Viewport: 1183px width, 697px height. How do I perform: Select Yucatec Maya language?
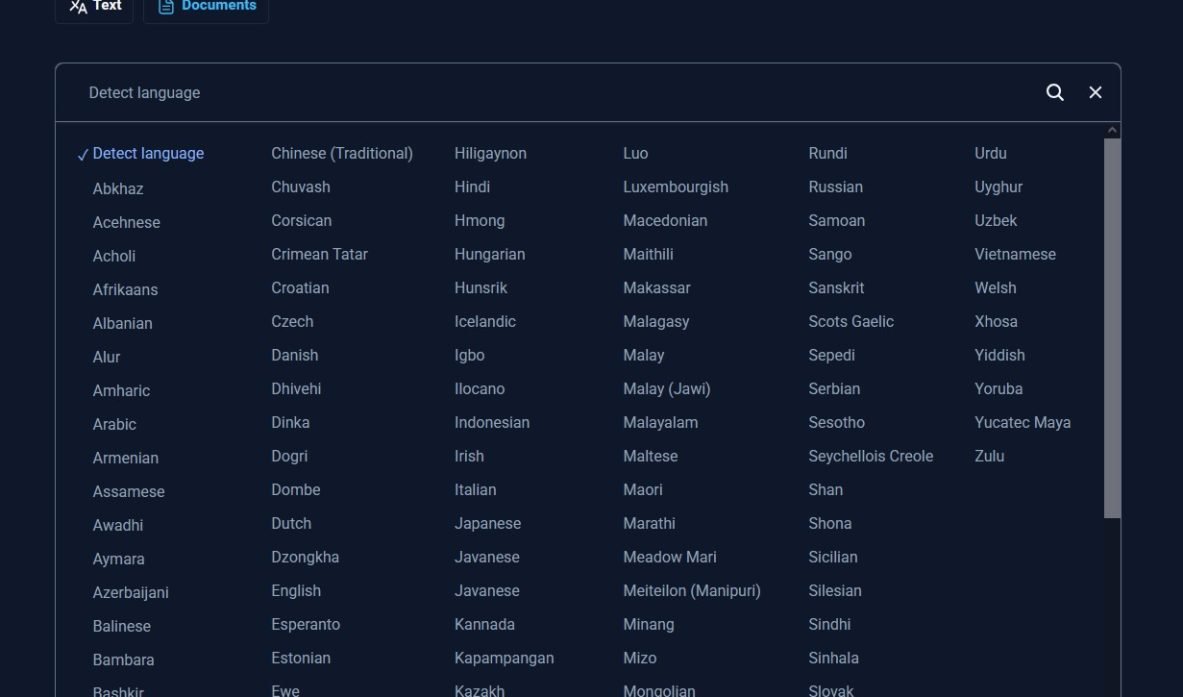(1023, 423)
